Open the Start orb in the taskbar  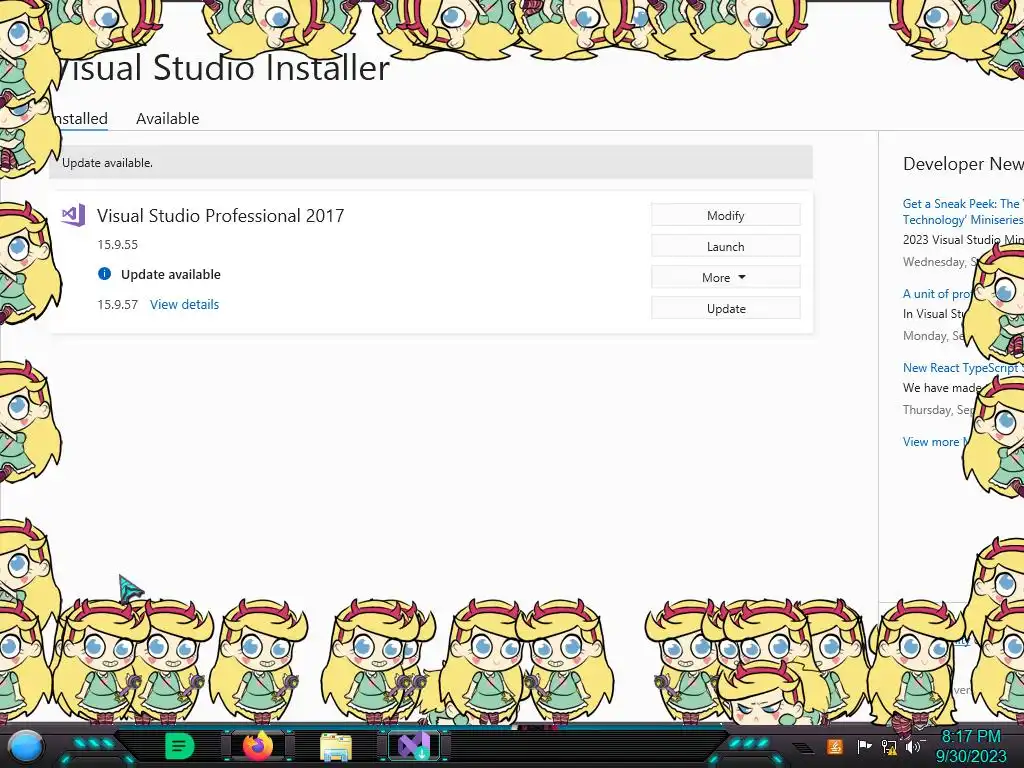tap(25, 746)
